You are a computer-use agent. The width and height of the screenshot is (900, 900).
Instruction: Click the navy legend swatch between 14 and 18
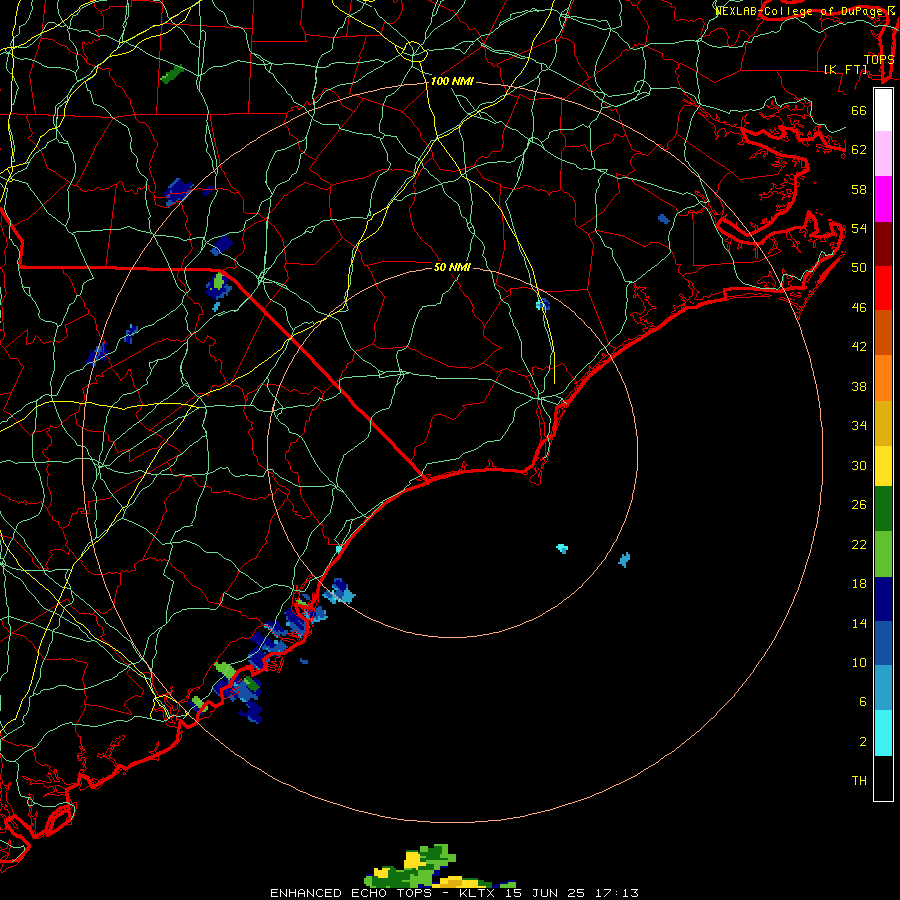pyautogui.click(x=883, y=599)
